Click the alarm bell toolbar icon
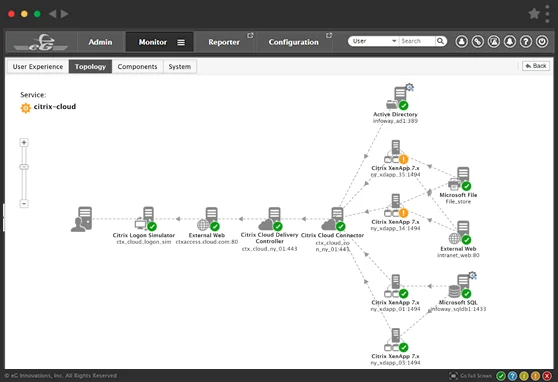 point(510,42)
